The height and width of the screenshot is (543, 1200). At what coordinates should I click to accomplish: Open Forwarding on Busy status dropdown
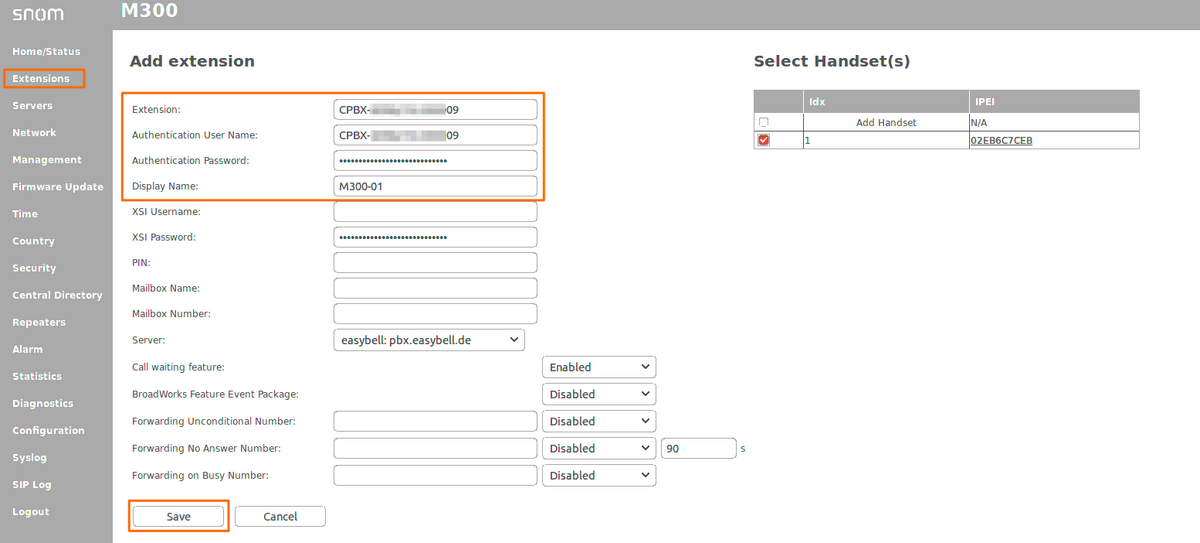[x=598, y=476]
